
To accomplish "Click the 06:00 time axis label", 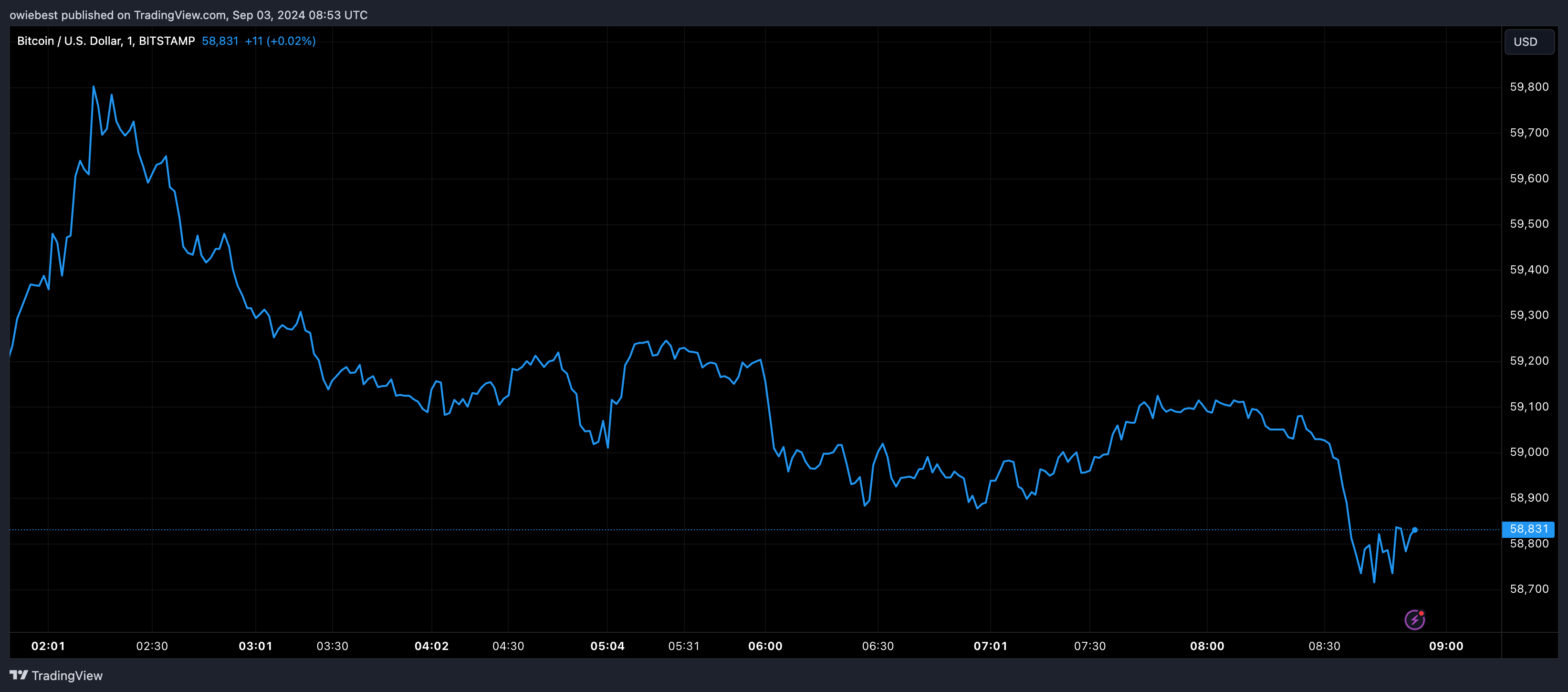I will point(765,646).
